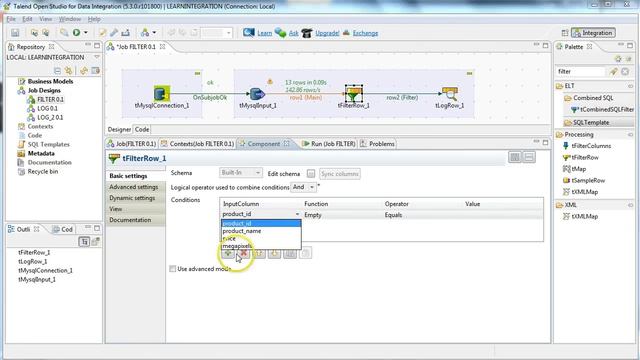Viewport: 640px width, 360px height.
Task: Click the Edit schema ellipsis button
Action: pos(311,174)
